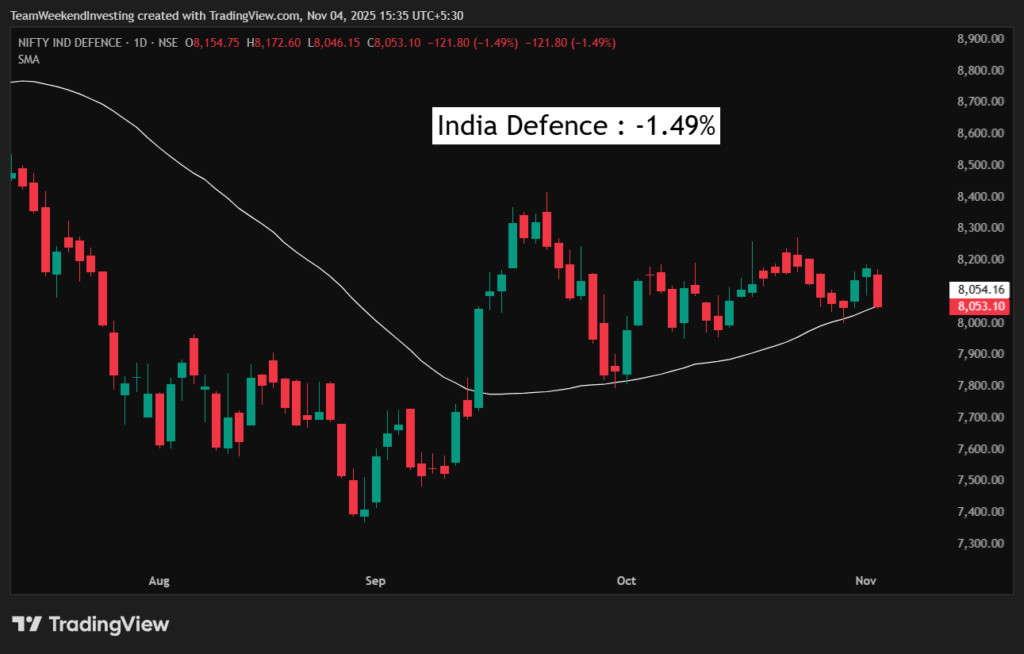Image resolution: width=1024 pixels, height=654 pixels.
Task: Click the Sep label on time axis
Action: (375, 580)
